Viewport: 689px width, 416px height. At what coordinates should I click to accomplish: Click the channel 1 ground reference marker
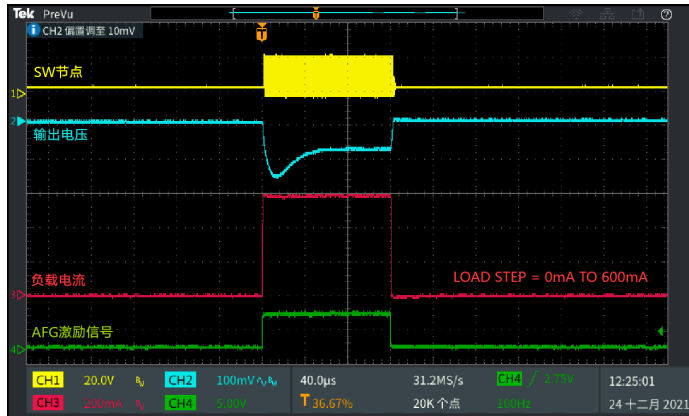pos(18,94)
